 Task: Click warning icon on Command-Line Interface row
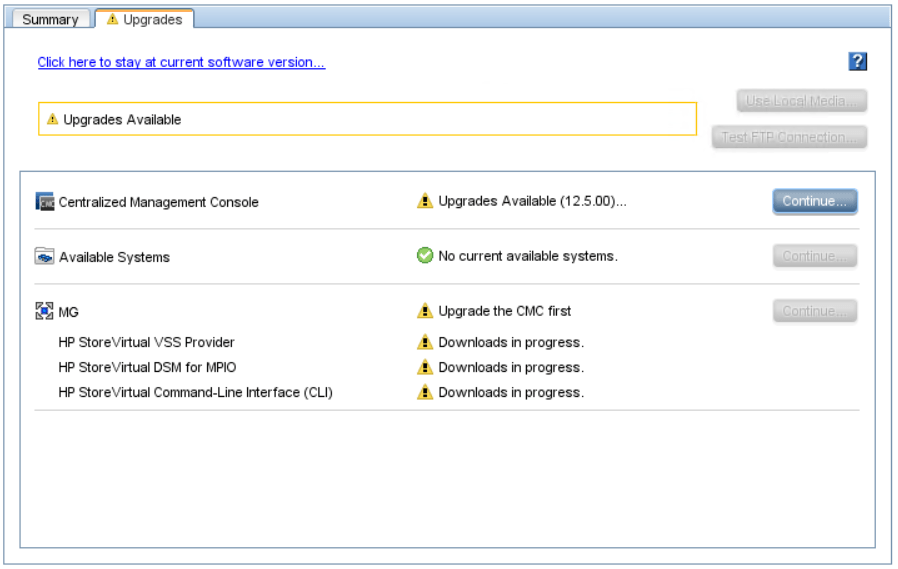tap(425, 392)
